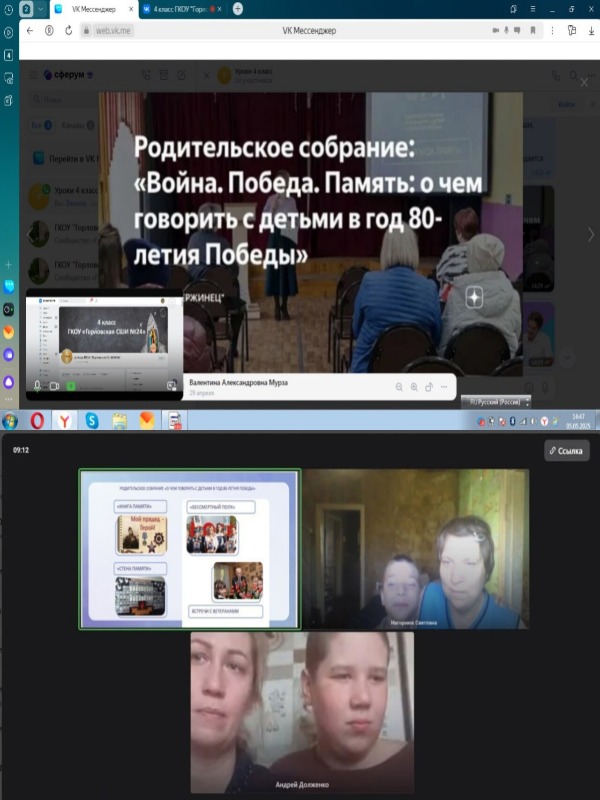Open bookmarks panel icon in title bar
The image size is (600, 800).
click(x=513, y=9)
